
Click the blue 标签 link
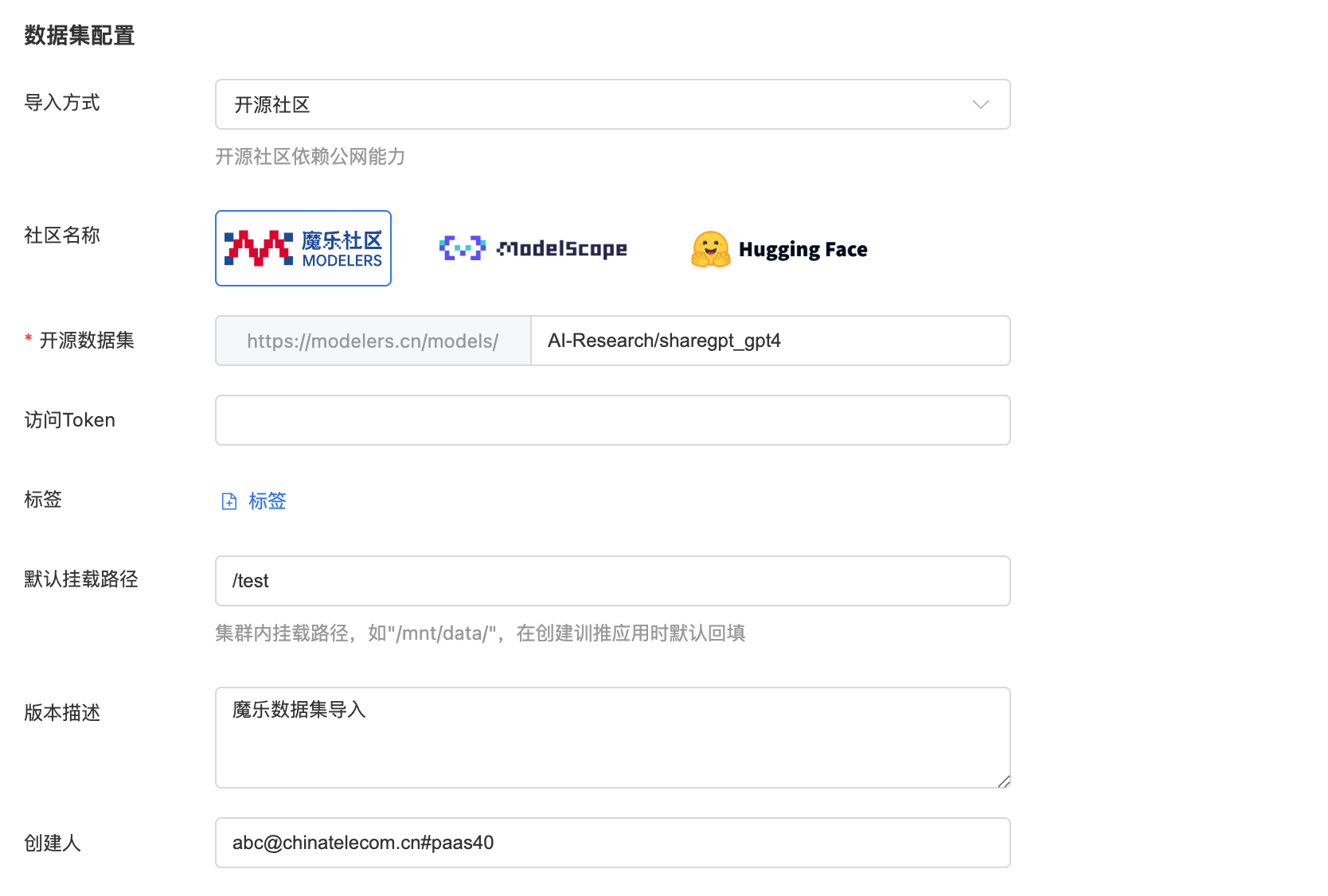(x=267, y=501)
